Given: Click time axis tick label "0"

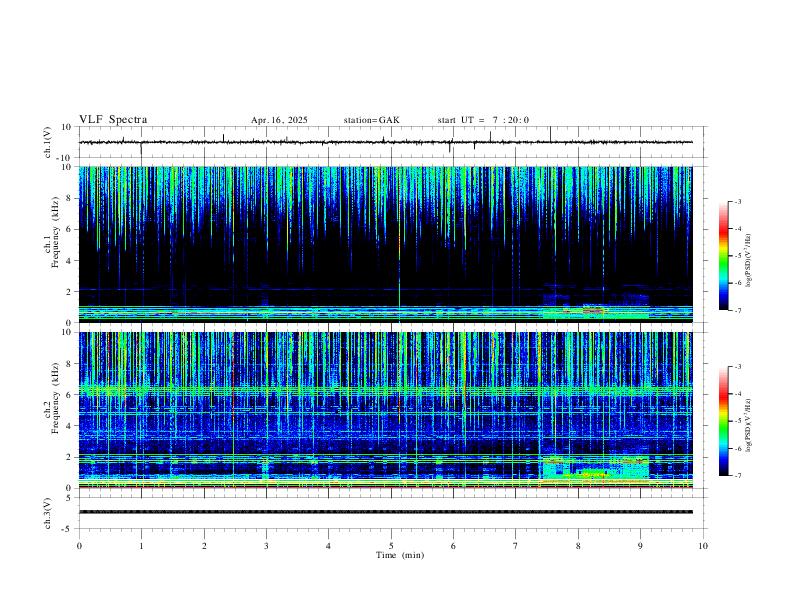Looking at the screenshot, I should [x=79, y=546].
